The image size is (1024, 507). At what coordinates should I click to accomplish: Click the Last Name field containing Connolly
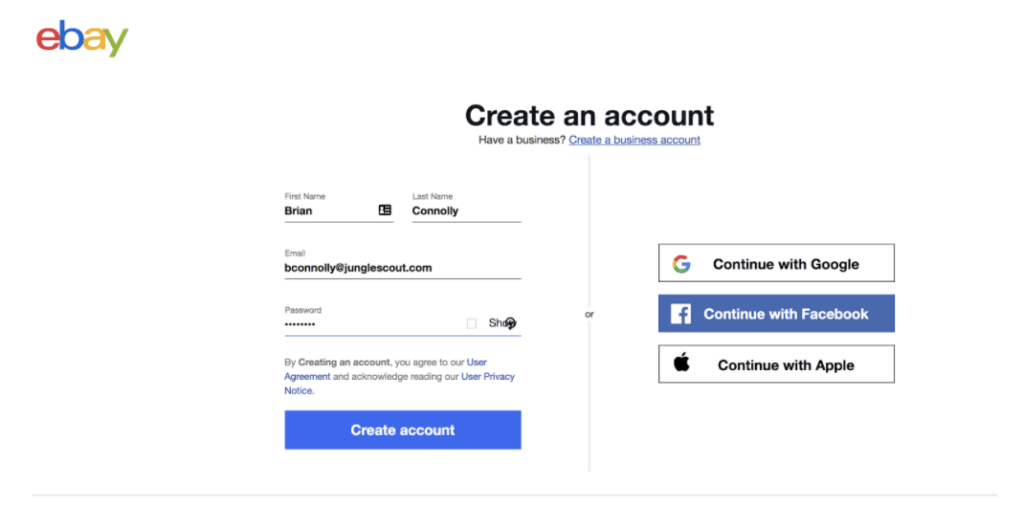pos(466,211)
